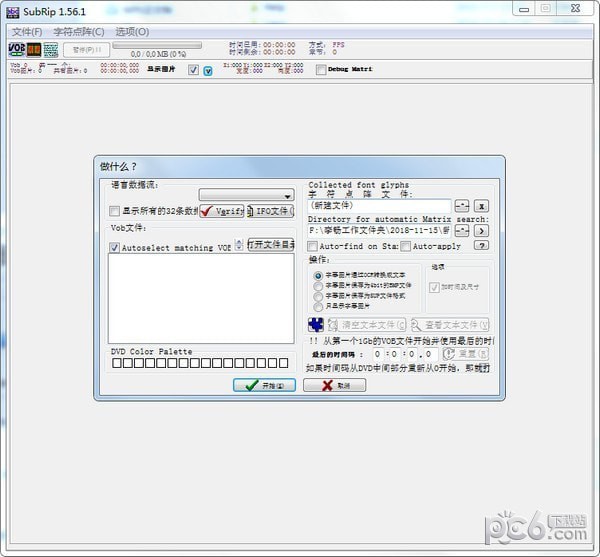The width and height of the screenshot is (600, 557).
Task: Enable the Debug Matrix checkbox
Action: point(321,69)
